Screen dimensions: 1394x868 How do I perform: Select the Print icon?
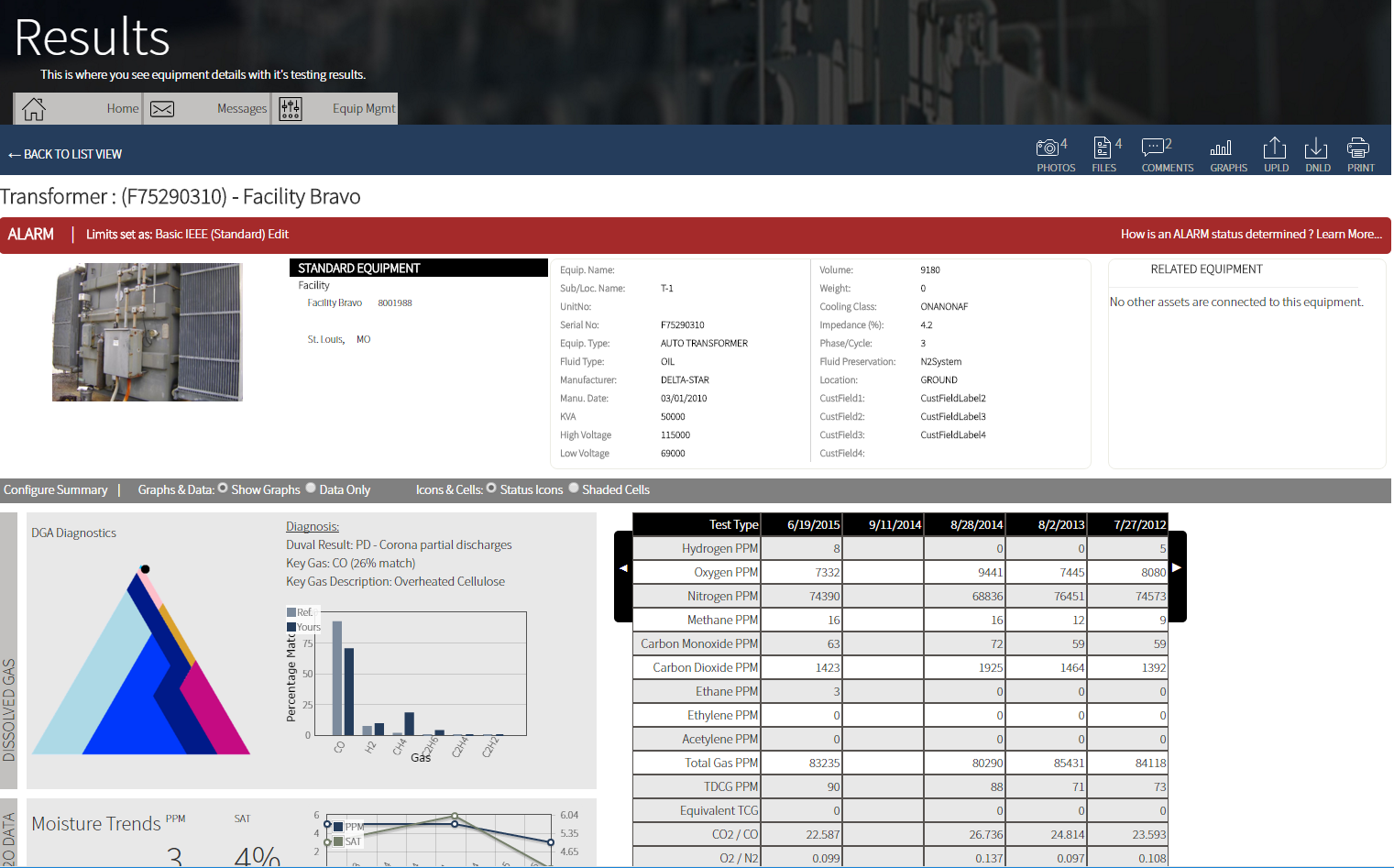(x=1360, y=151)
